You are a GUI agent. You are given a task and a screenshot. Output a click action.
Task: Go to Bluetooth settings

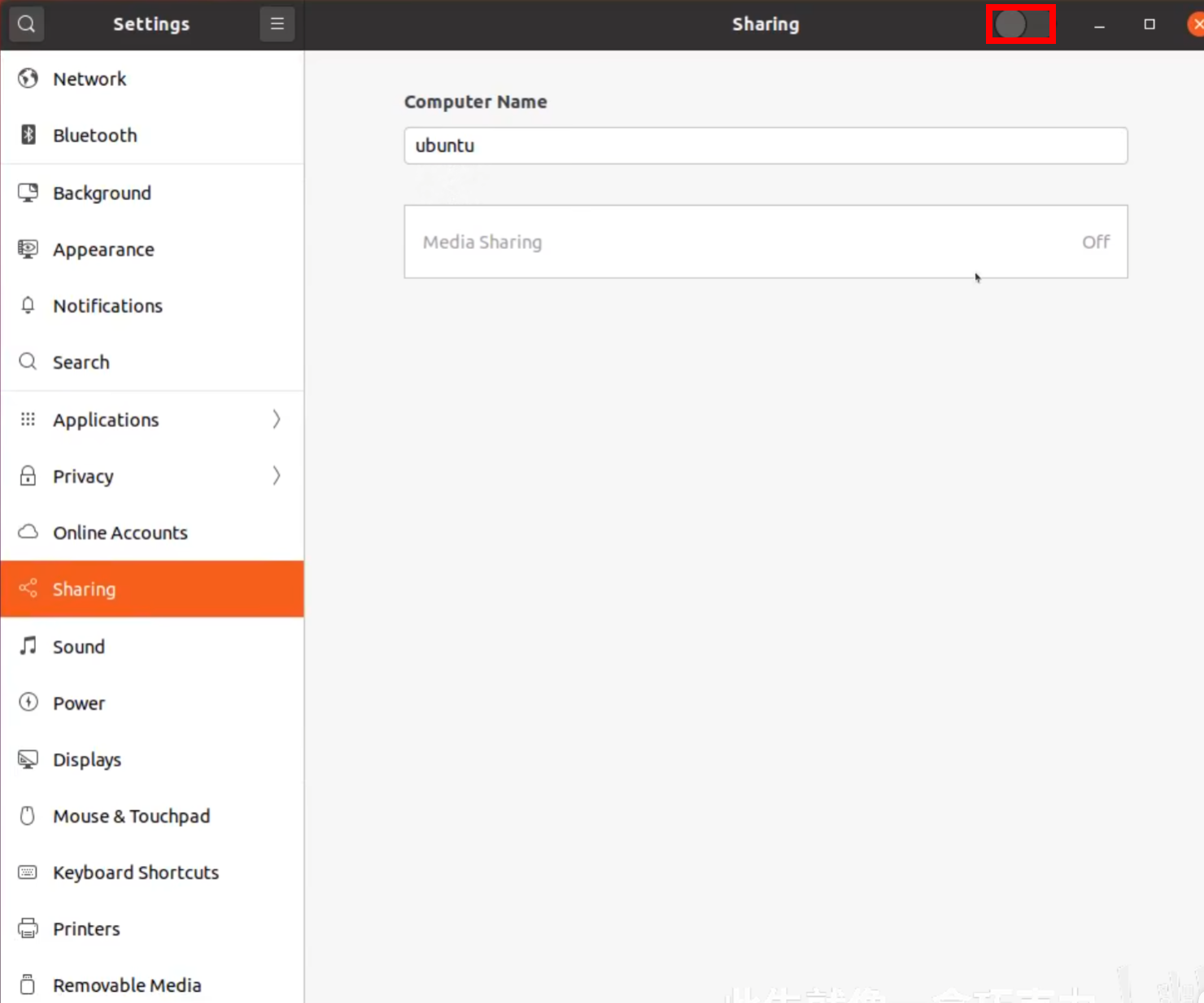pos(152,135)
